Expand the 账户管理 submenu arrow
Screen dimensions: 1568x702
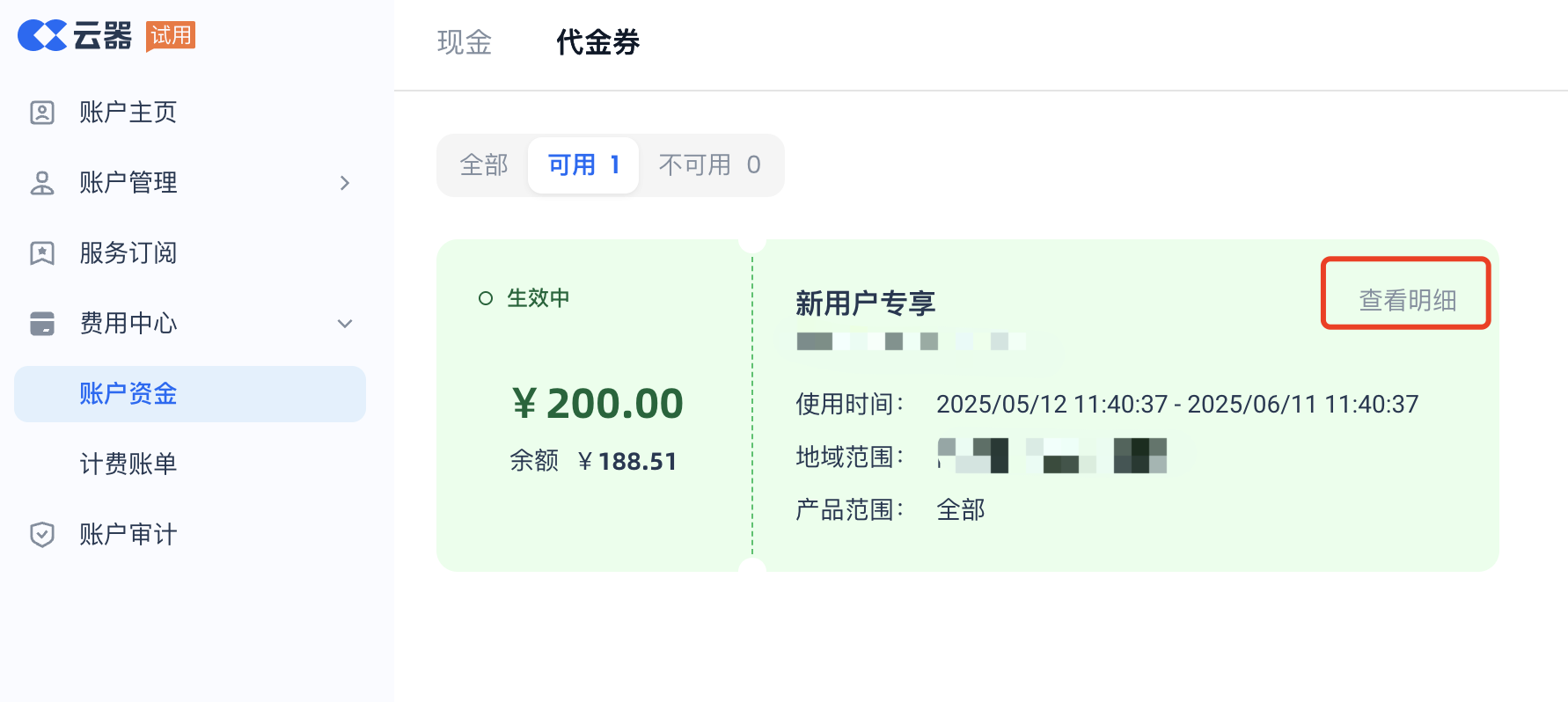coord(345,183)
